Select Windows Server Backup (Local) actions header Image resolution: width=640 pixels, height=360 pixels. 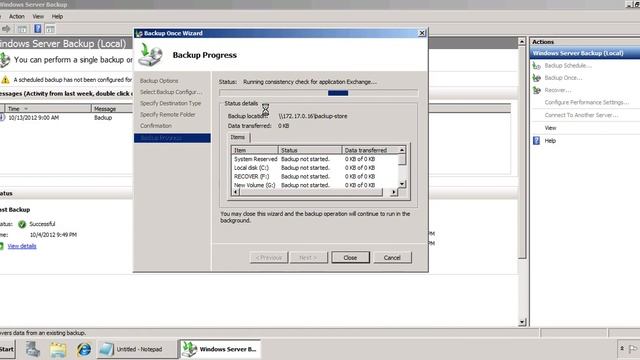(585, 53)
